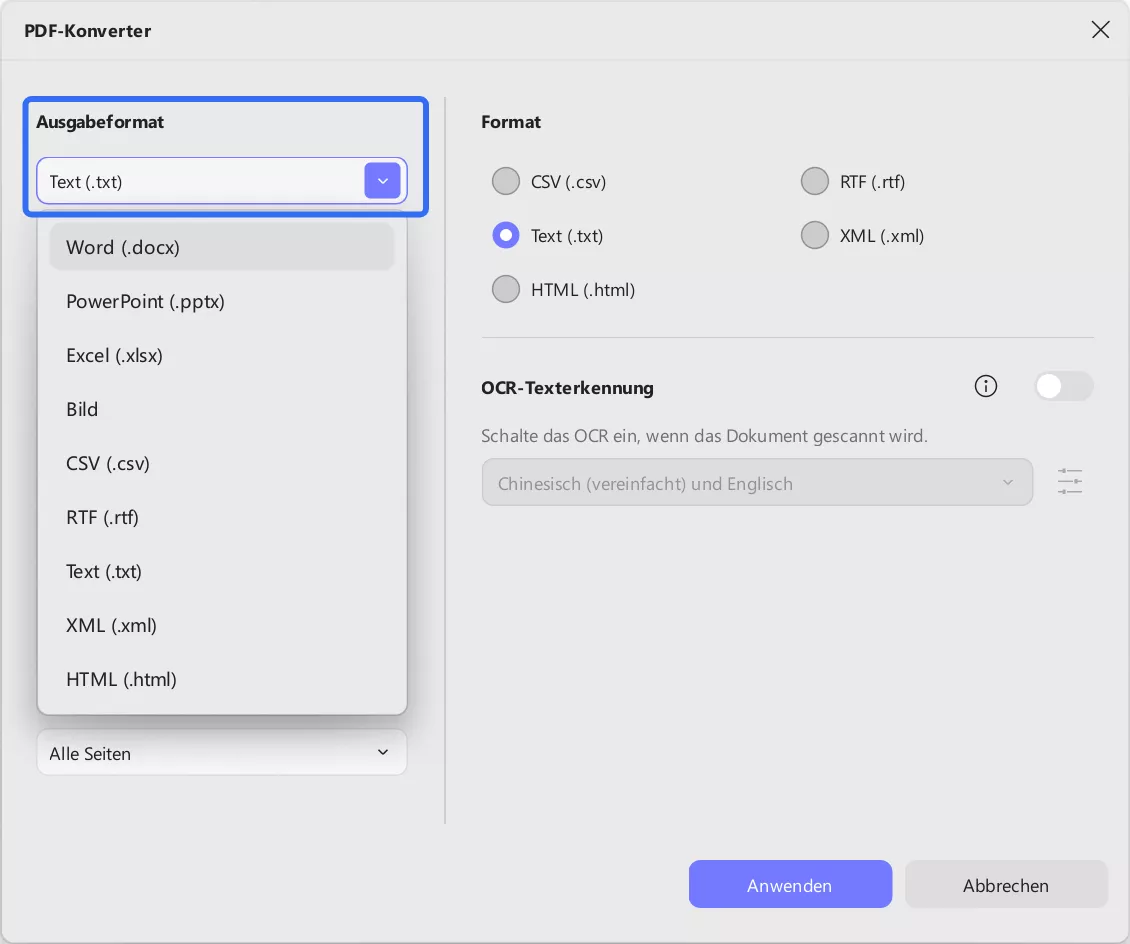The height and width of the screenshot is (944, 1130).
Task: Select the HTML (.html) radio button
Action: (x=506, y=290)
